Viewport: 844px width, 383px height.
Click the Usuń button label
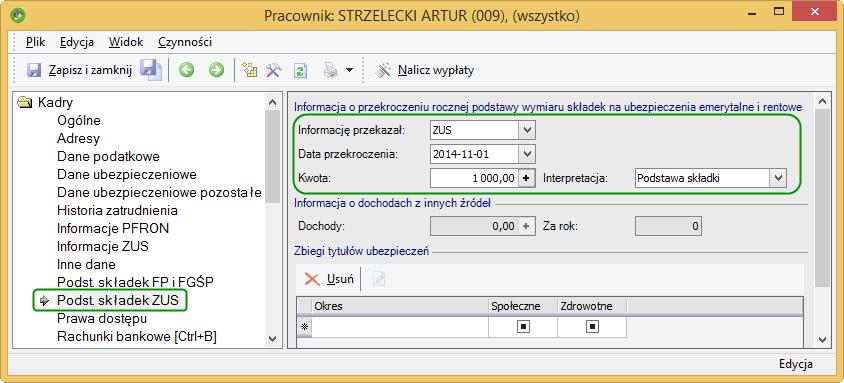click(340, 279)
